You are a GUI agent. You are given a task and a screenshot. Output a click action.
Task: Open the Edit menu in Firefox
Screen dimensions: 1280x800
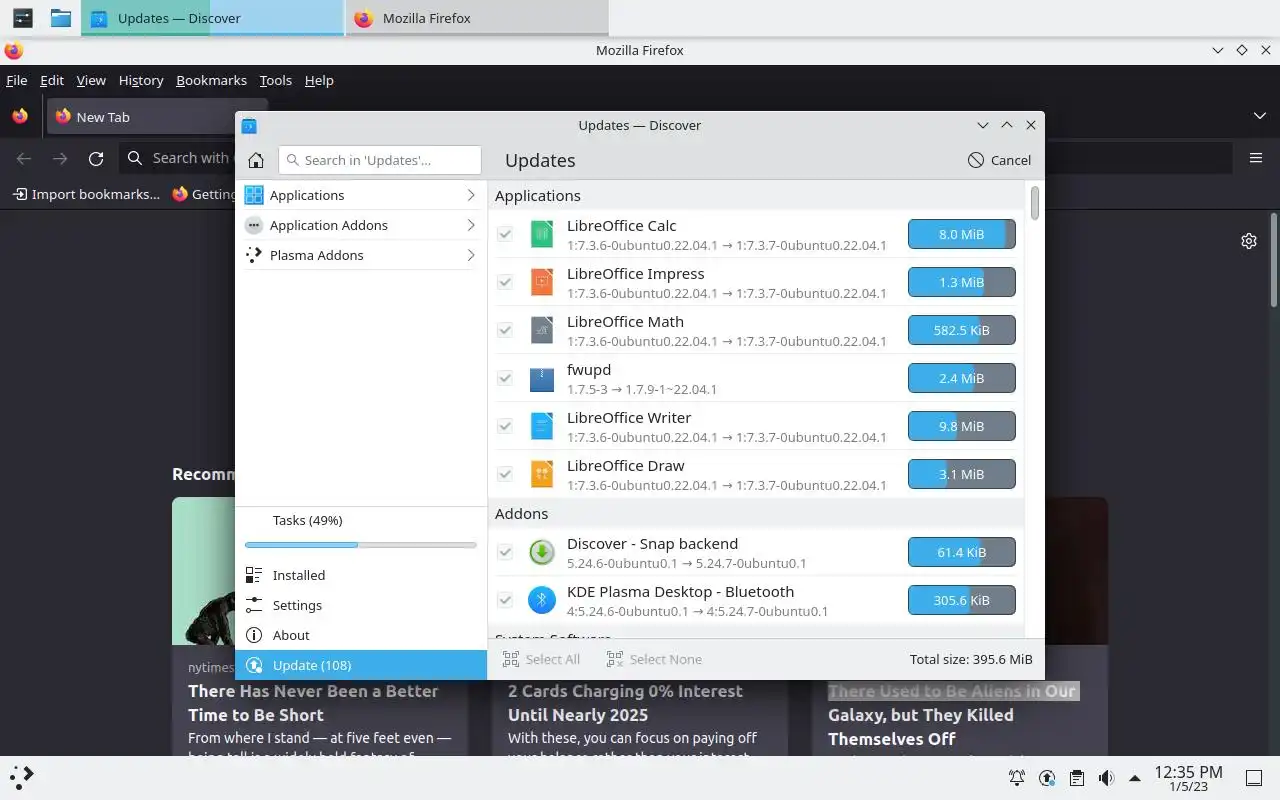coord(52,80)
